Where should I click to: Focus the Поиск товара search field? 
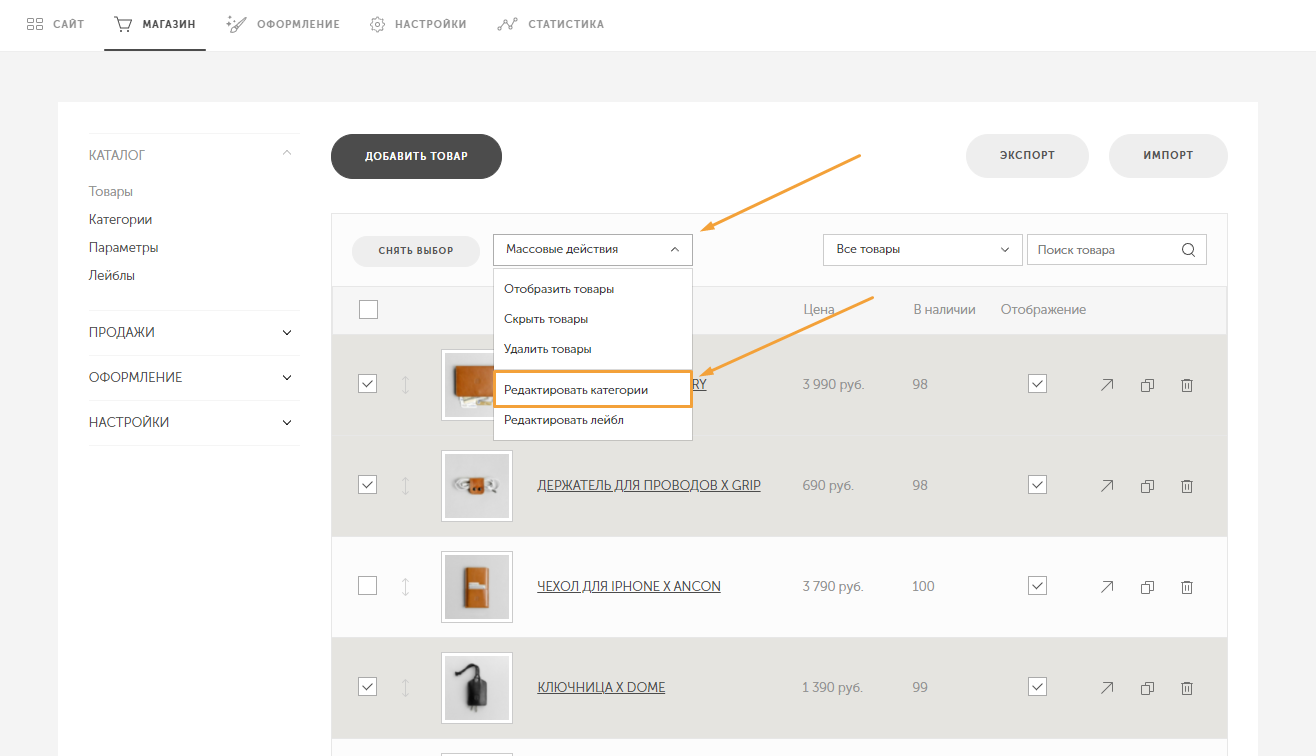pos(1105,250)
